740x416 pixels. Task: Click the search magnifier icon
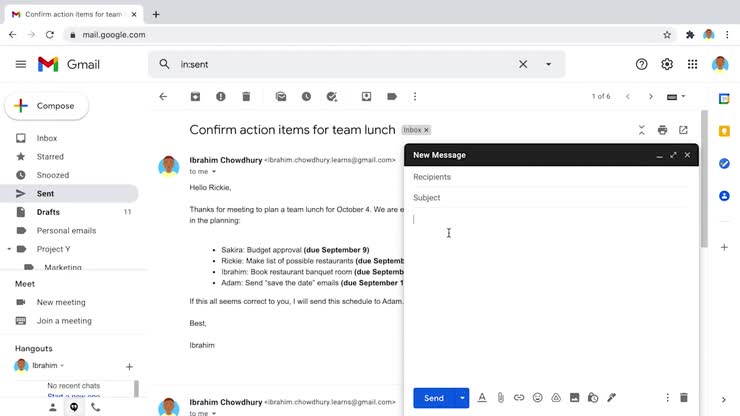(164, 64)
